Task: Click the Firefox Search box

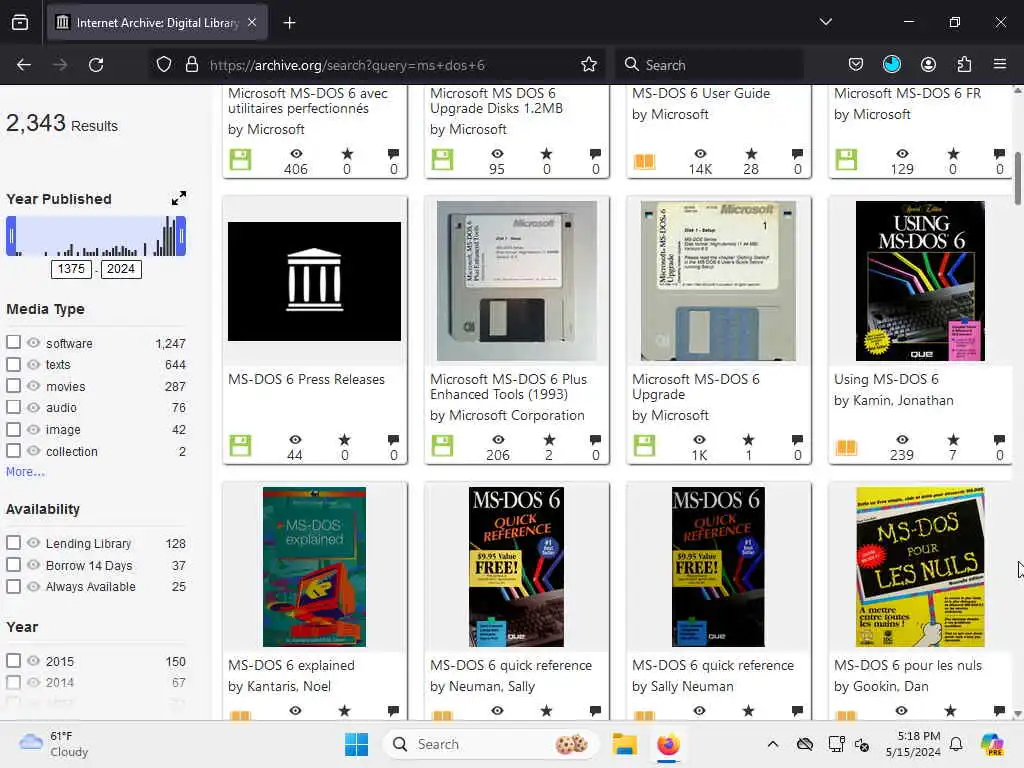Action: (711, 65)
